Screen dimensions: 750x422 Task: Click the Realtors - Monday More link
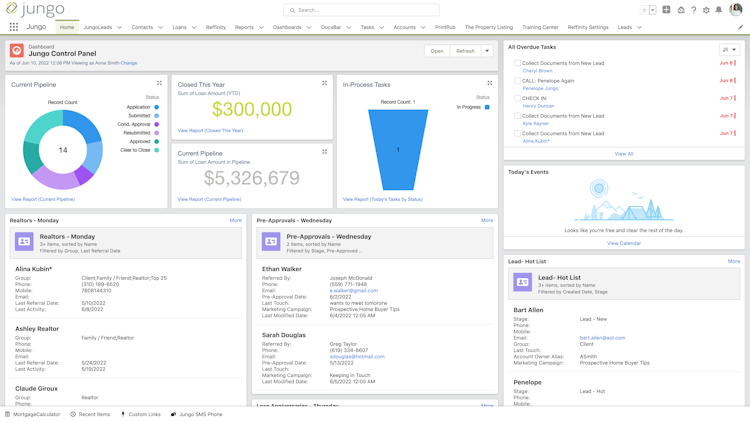coord(235,221)
